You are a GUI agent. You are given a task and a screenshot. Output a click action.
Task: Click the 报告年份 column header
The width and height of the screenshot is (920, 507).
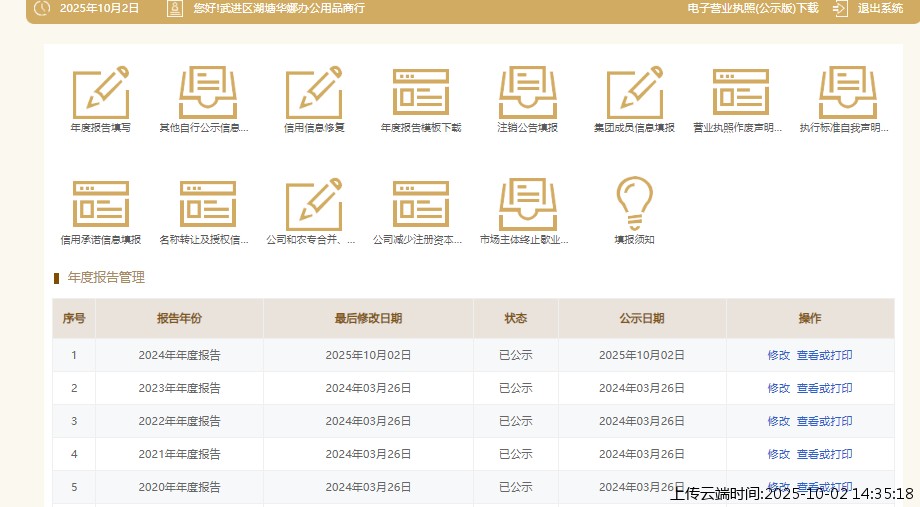click(x=179, y=319)
